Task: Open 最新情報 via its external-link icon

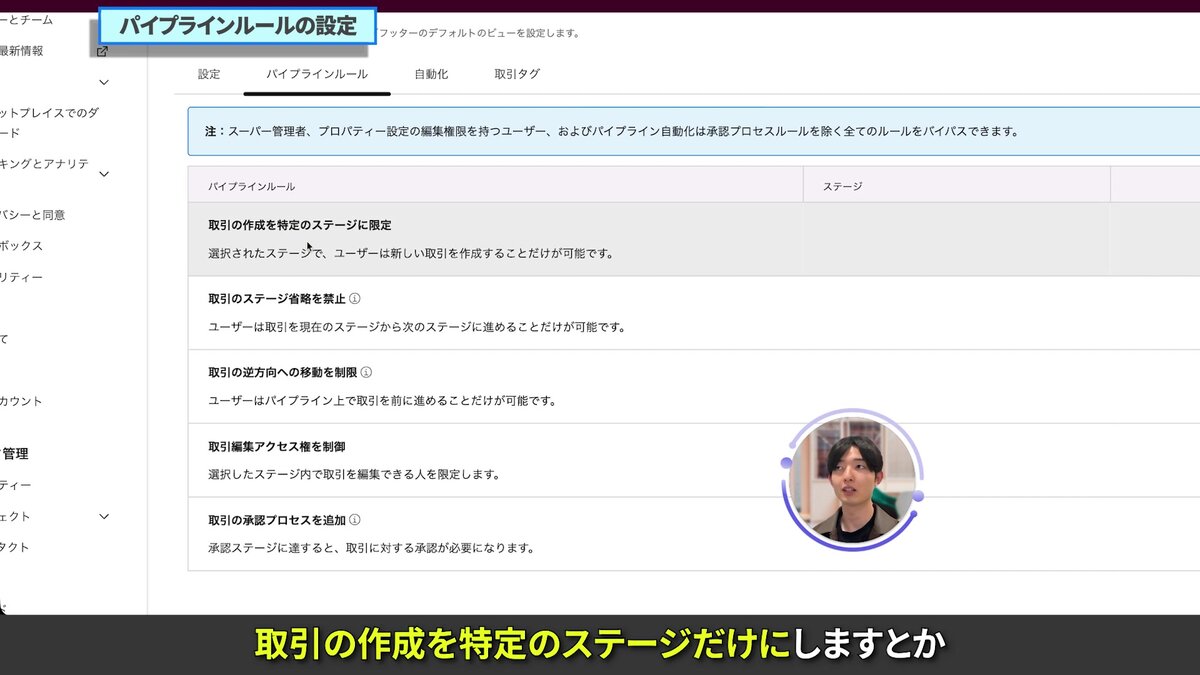Action: tap(102, 50)
